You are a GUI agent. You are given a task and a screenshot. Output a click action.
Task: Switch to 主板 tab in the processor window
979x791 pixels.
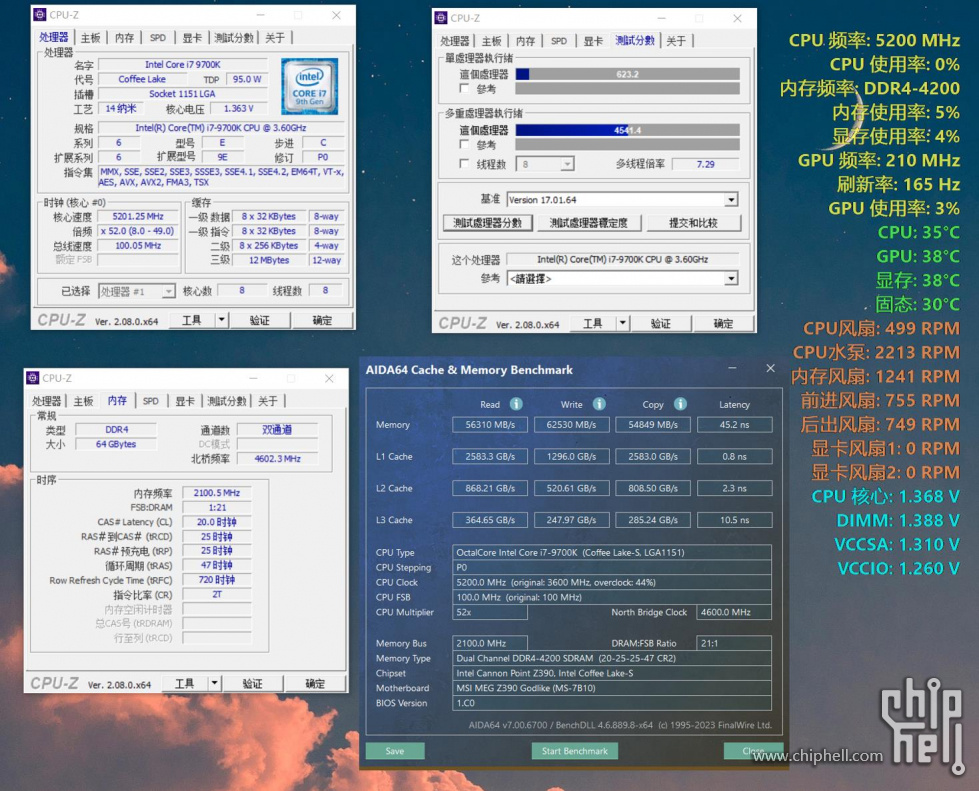click(91, 38)
